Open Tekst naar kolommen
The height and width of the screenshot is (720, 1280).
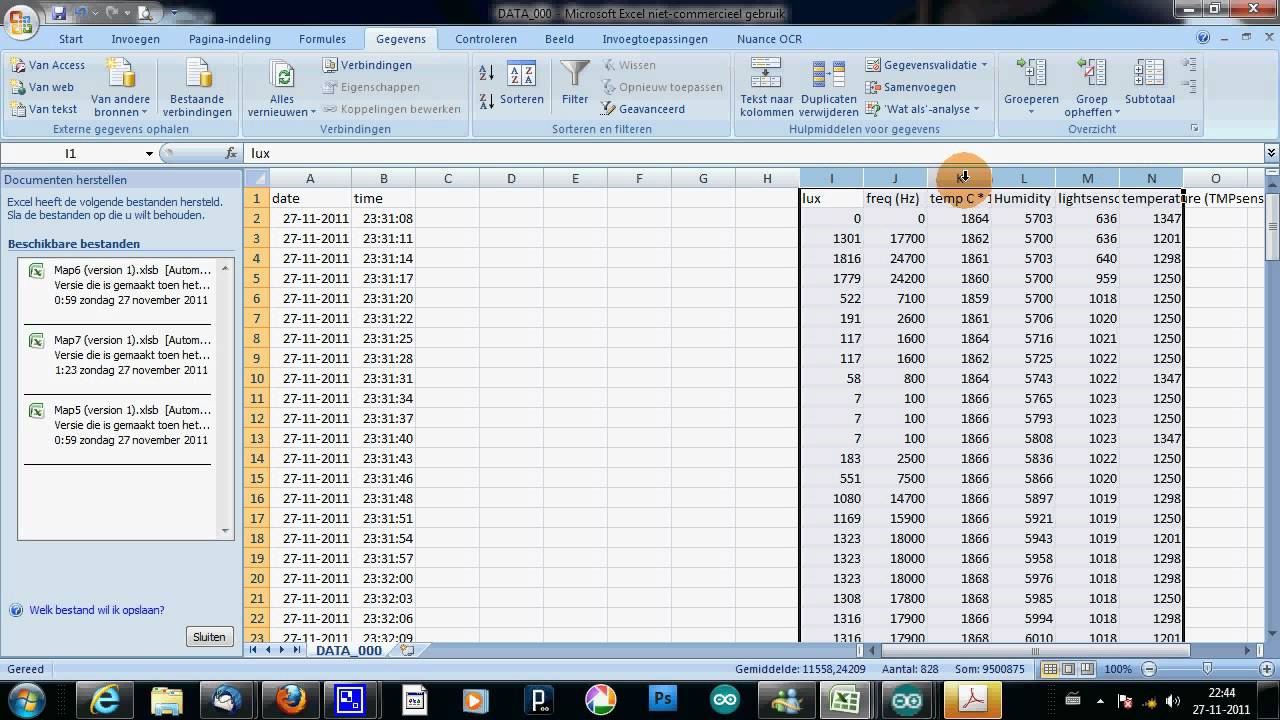pos(766,88)
